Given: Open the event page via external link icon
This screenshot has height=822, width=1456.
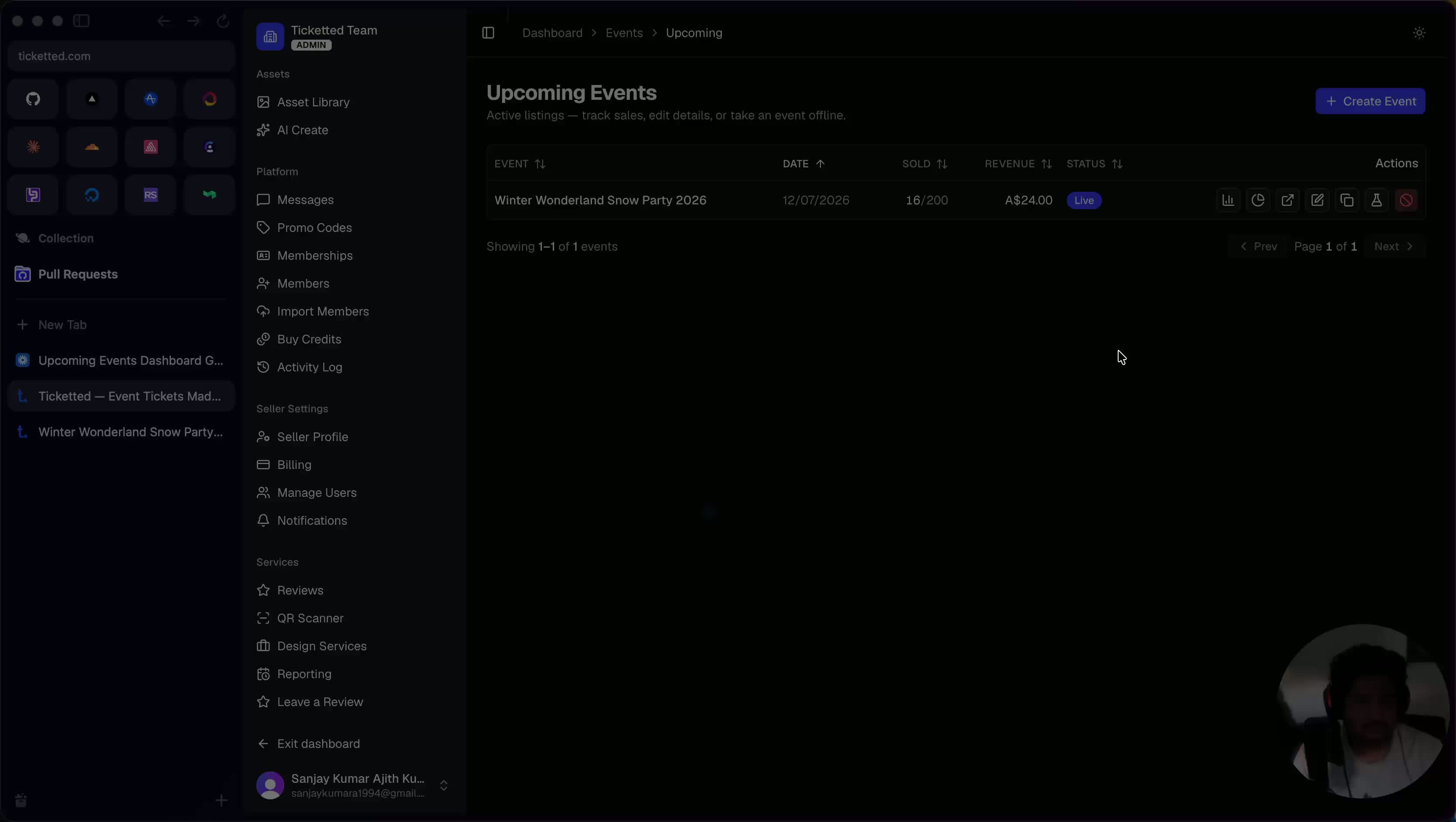Looking at the screenshot, I should [1288, 200].
